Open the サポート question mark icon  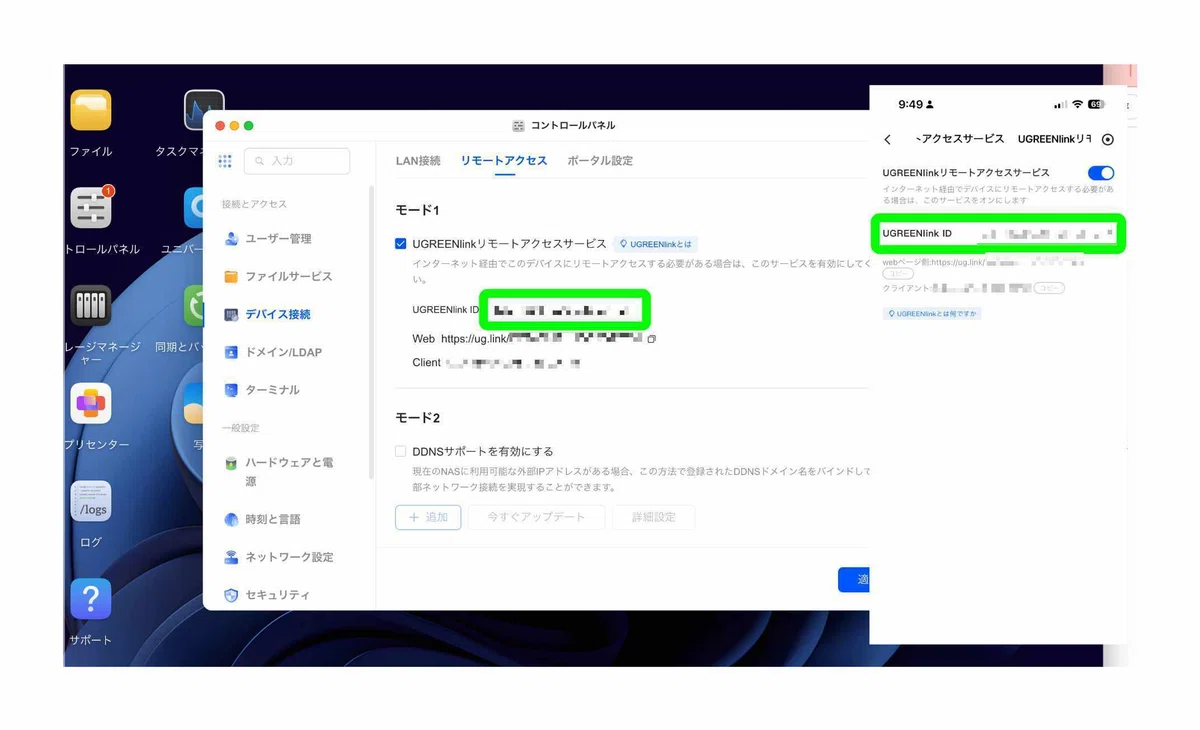click(91, 598)
